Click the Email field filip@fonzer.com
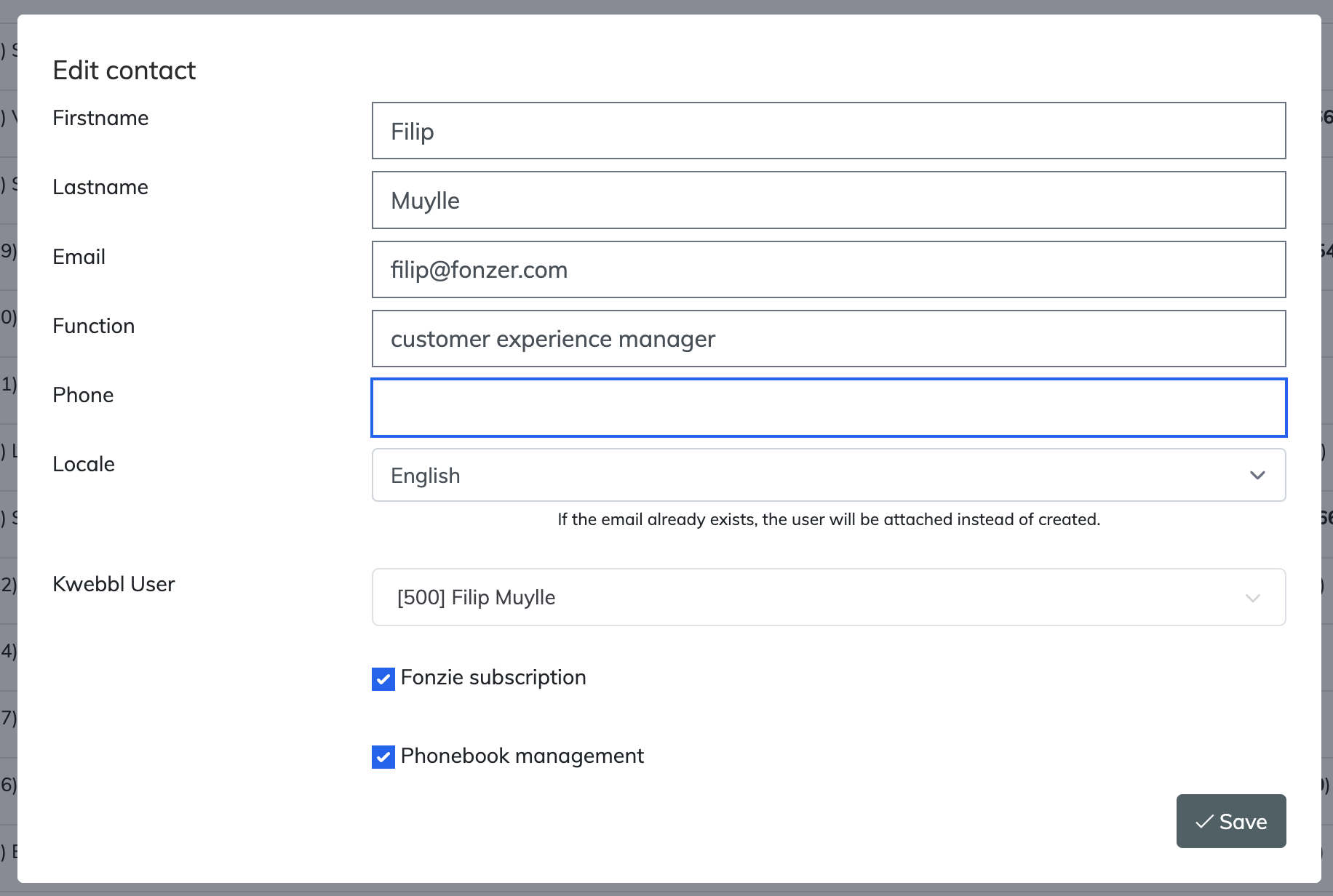This screenshot has width=1333, height=896. pyautogui.click(x=828, y=270)
